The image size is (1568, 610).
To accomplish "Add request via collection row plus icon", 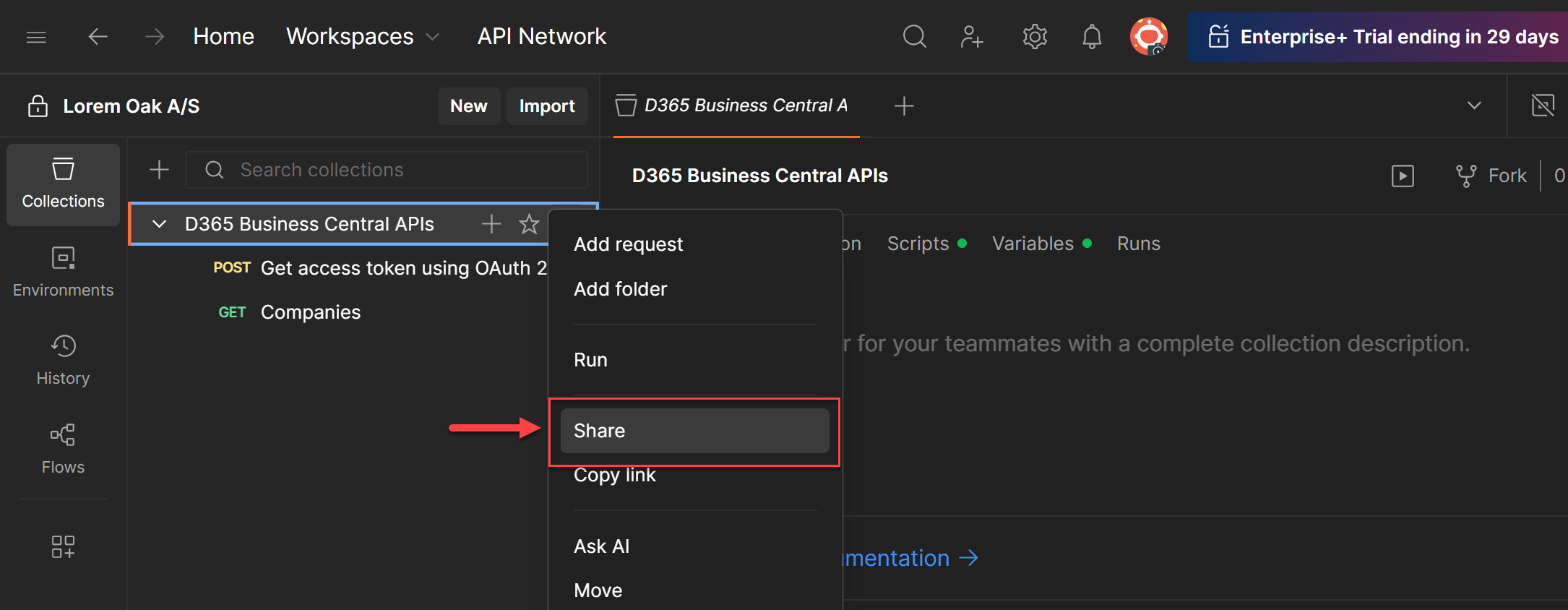I will coord(491,224).
